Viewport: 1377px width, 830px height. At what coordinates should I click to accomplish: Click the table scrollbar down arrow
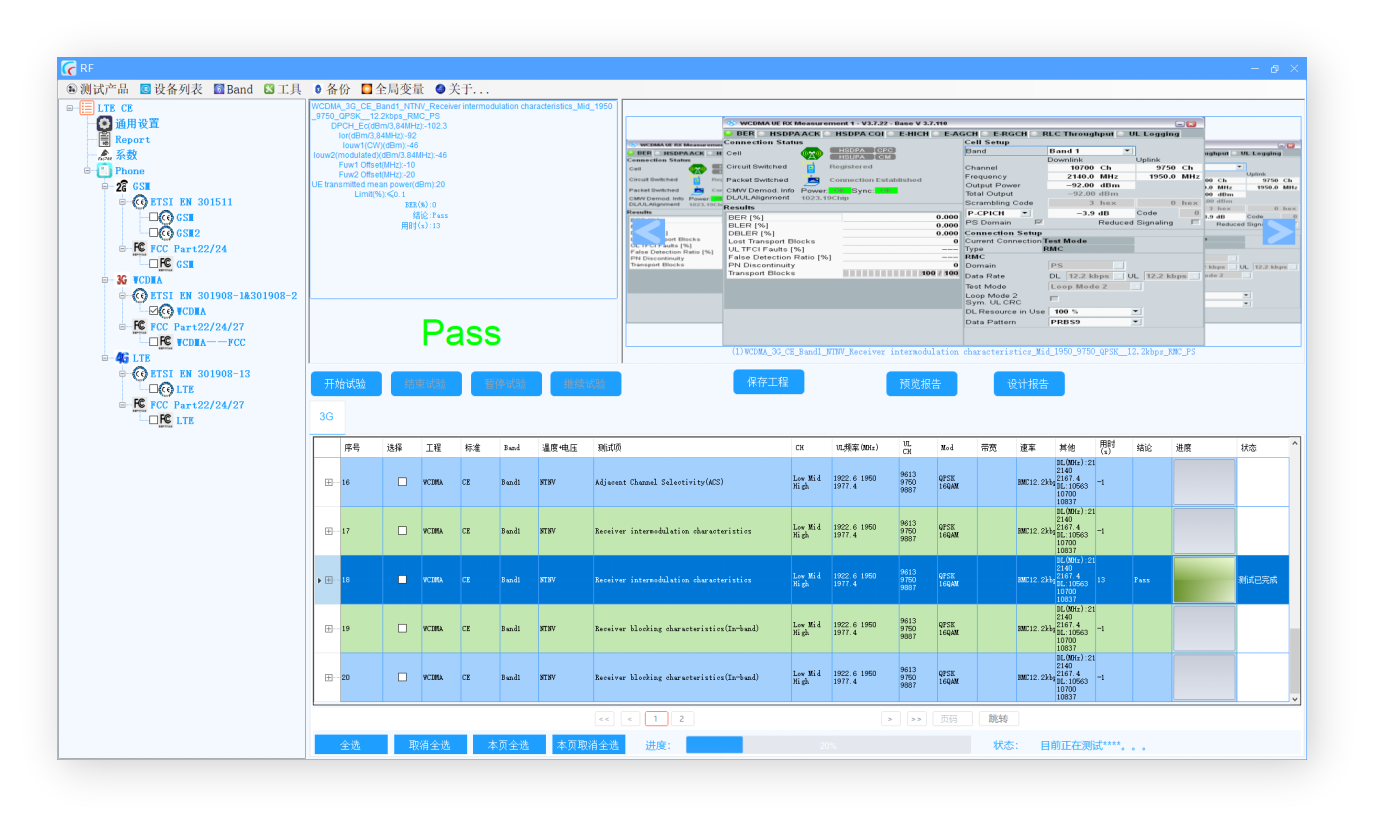(1295, 699)
